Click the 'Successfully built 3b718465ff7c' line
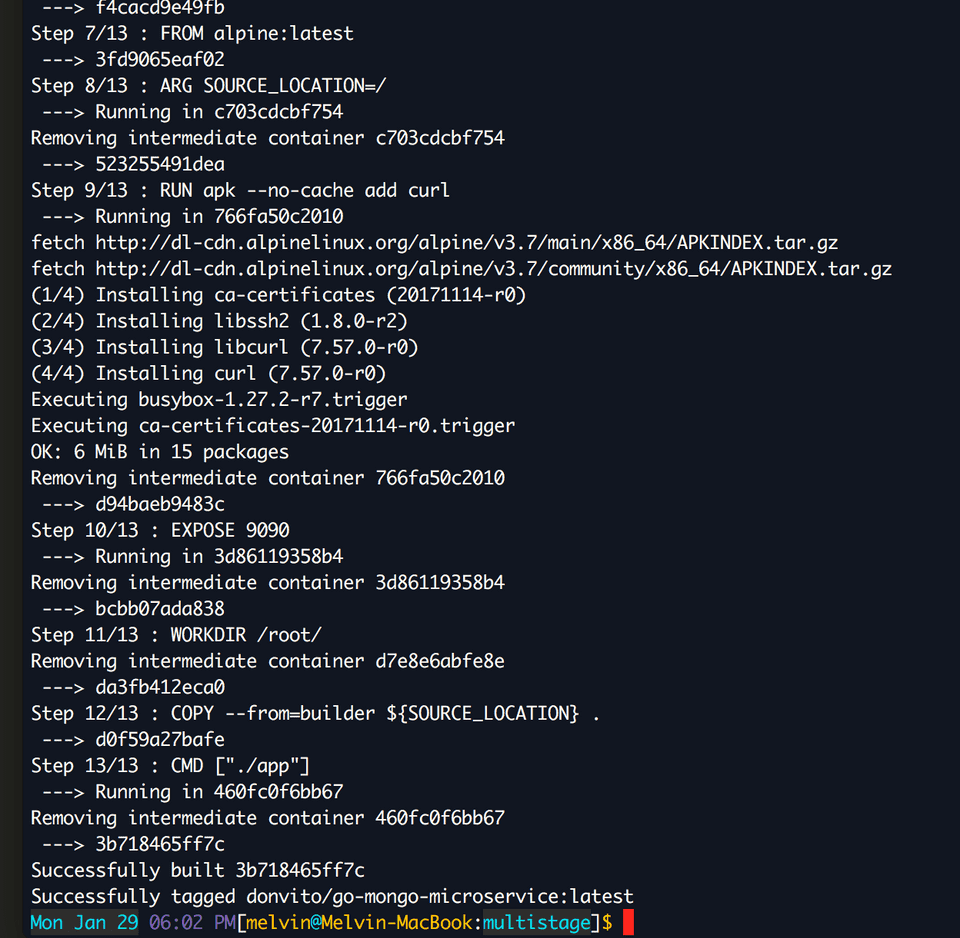This screenshot has width=960, height=938. coord(198,870)
